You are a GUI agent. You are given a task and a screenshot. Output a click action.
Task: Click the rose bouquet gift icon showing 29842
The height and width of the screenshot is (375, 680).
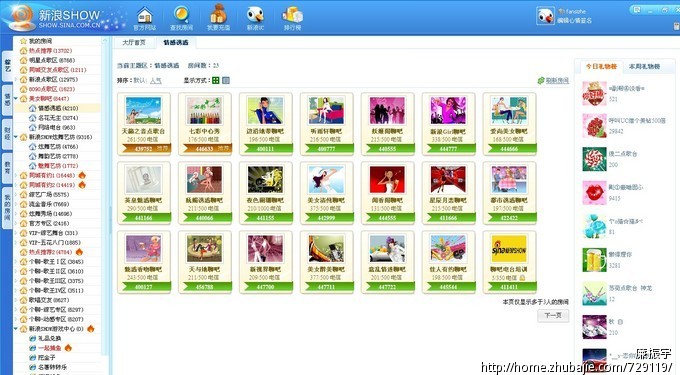coord(594,126)
